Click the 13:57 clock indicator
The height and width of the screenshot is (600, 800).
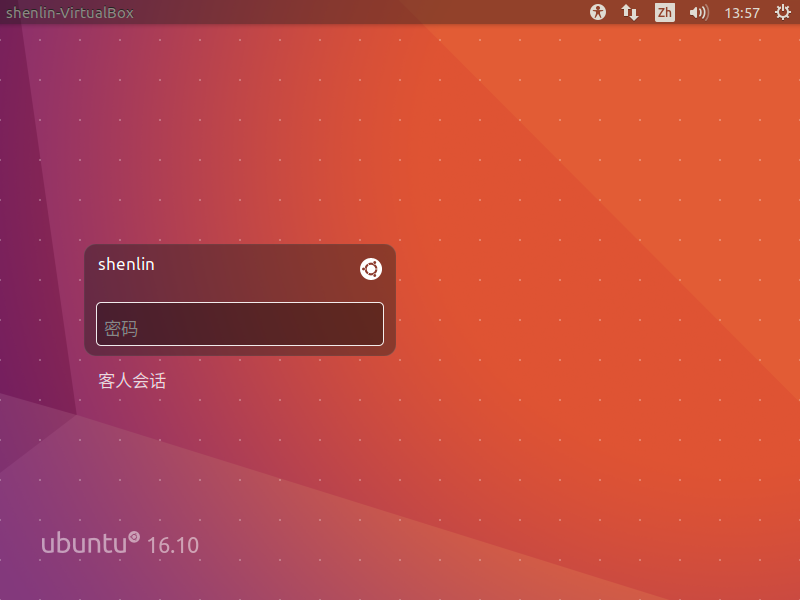(742, 13)
